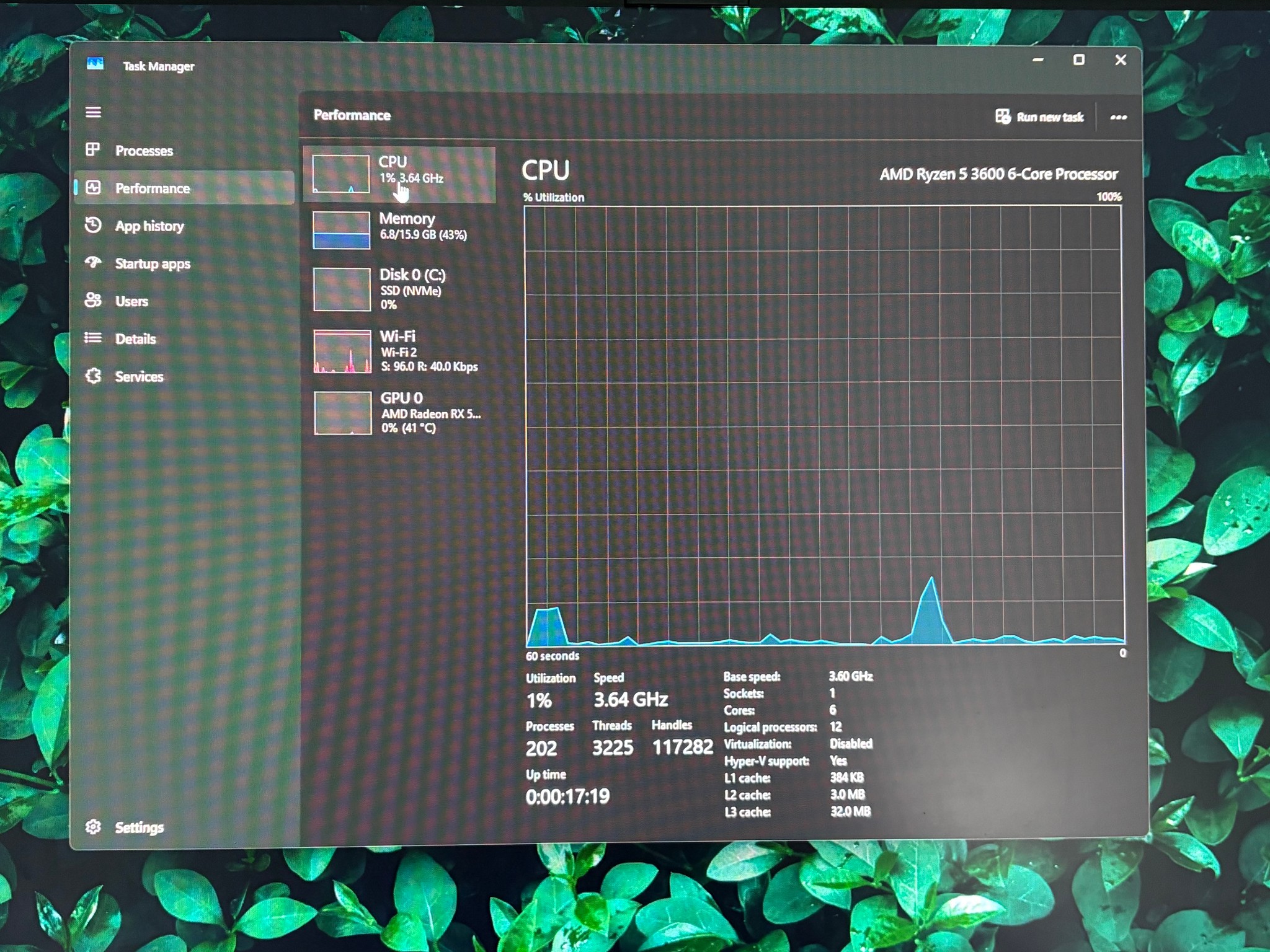Click the App history clock icon
The width and height of the screenshot is (1270, 952).
pos(93,225)
